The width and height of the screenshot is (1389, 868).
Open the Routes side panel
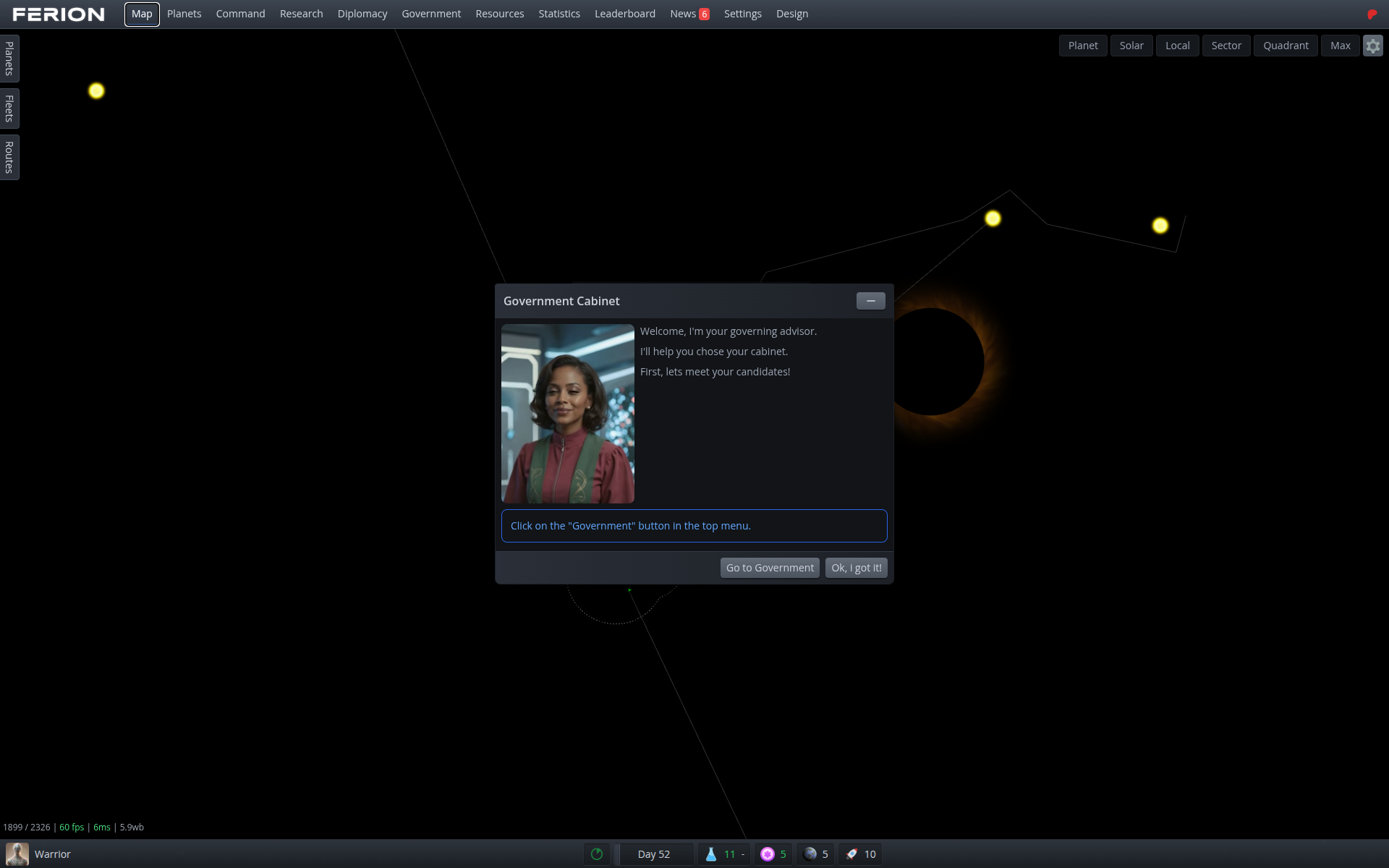point(9,156)
